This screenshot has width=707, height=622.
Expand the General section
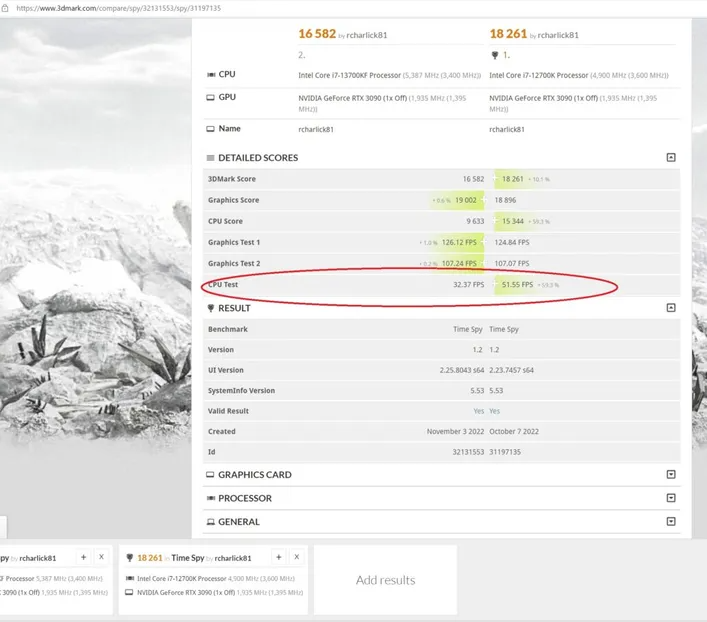click(x=671, y=521)
